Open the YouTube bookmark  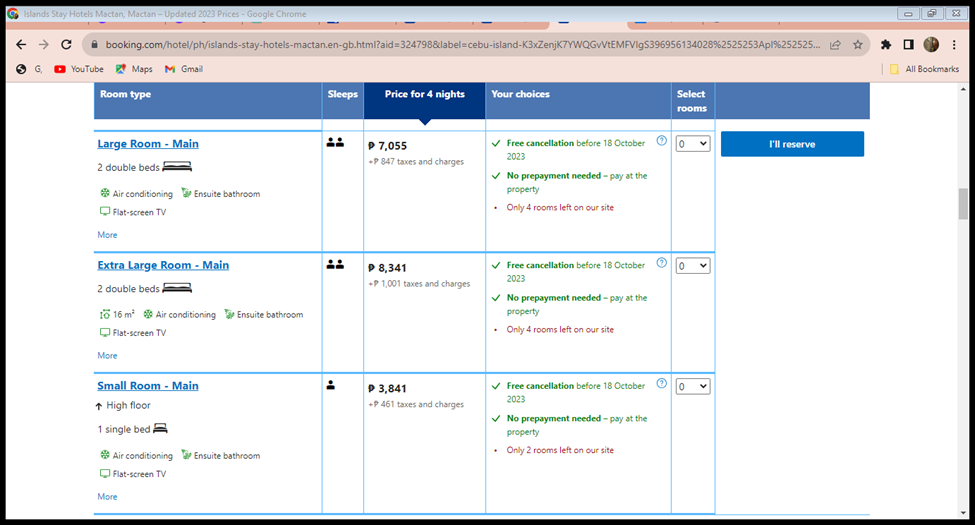(x=79, y=69)
